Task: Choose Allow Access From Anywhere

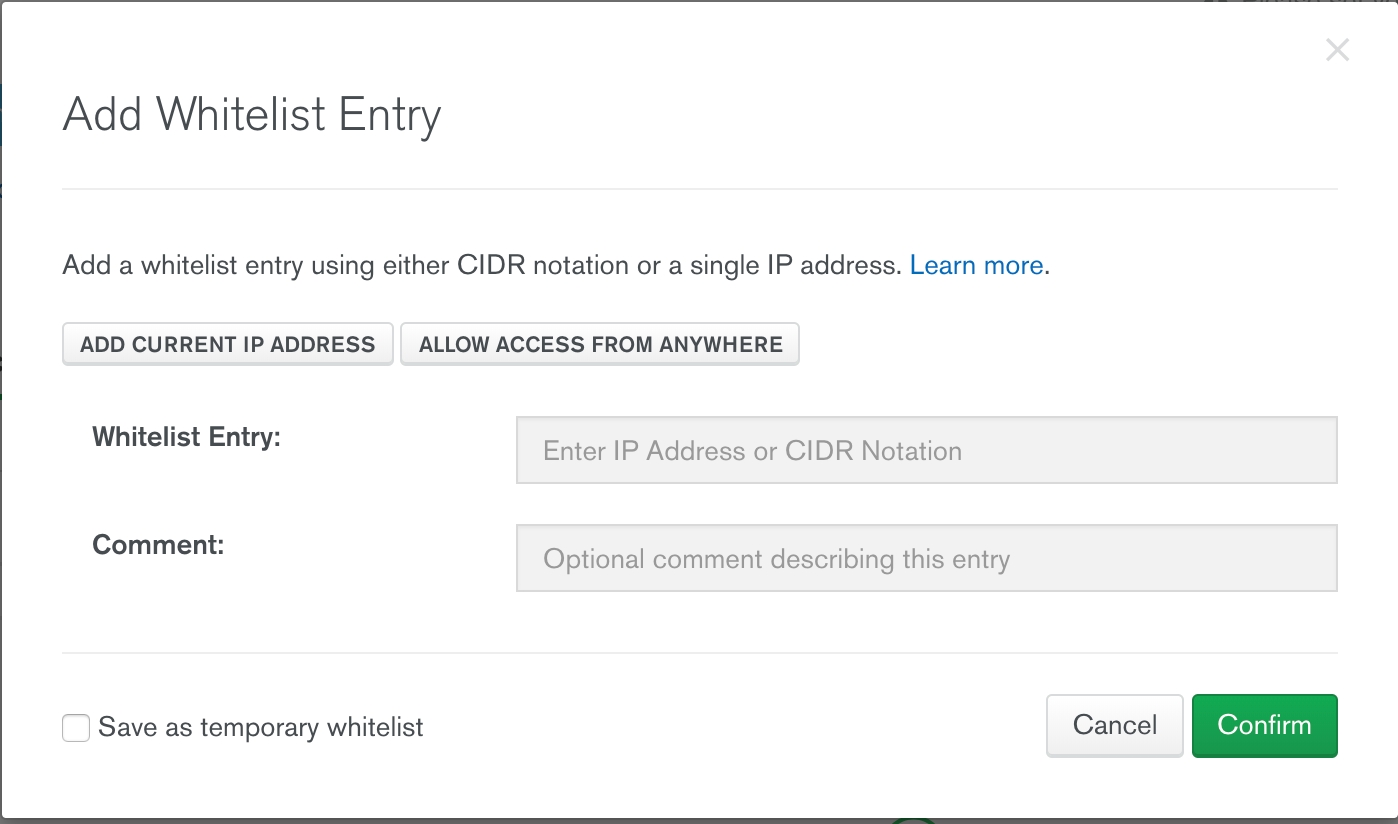Action: pos(600,344)
